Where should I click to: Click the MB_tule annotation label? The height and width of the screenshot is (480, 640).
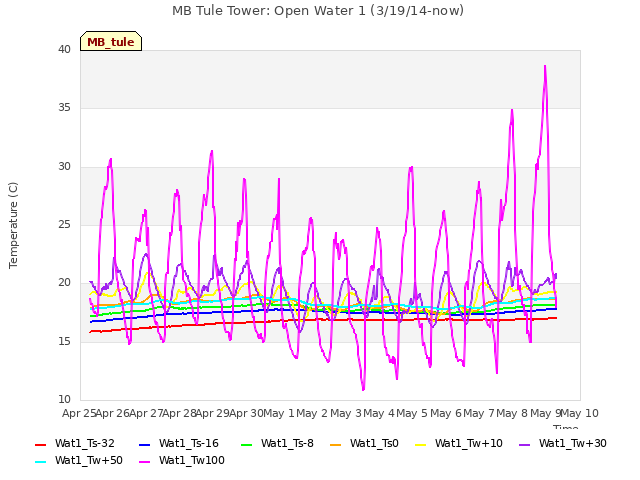point(111,42)
